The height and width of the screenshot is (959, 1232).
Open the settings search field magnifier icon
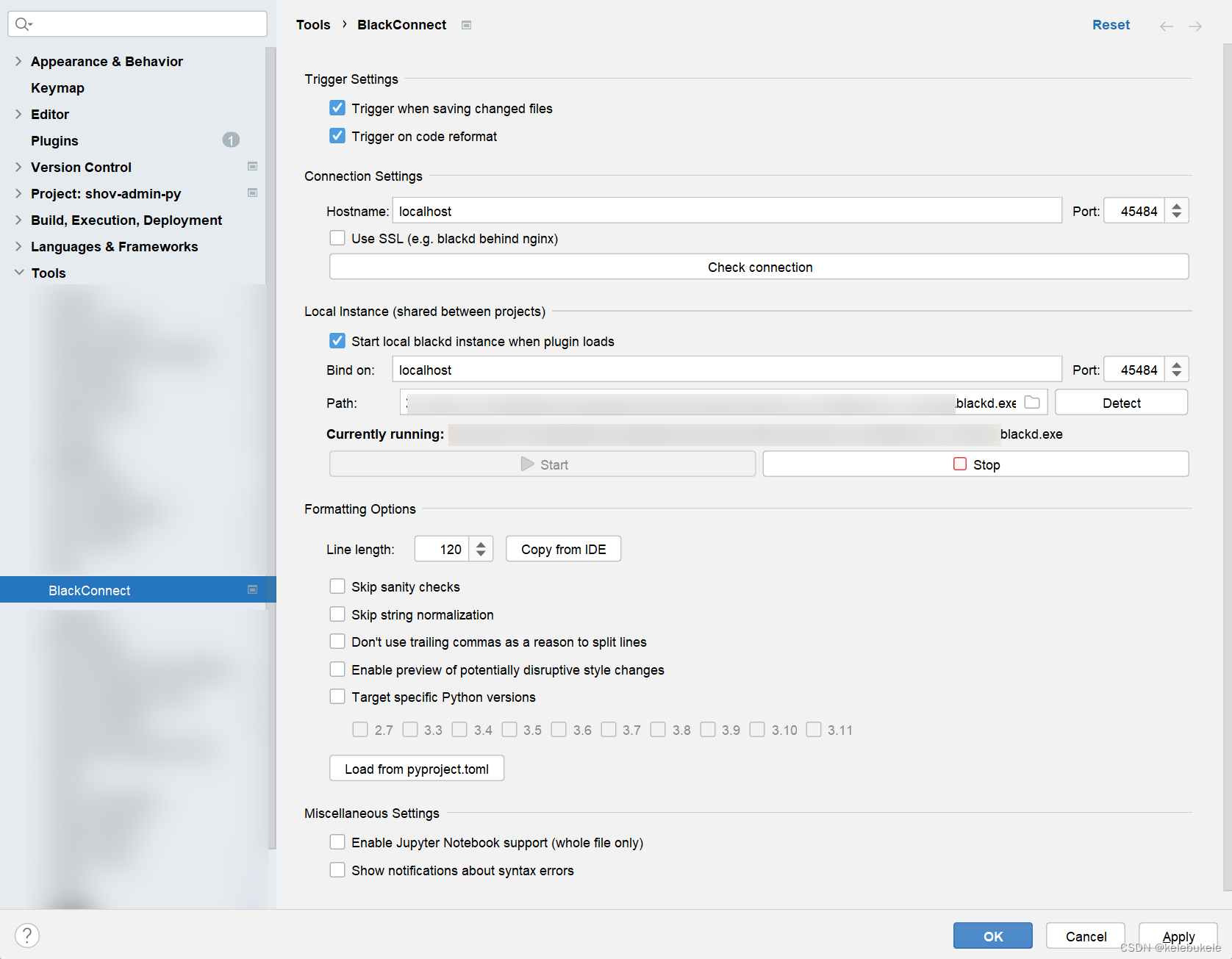[x=23, y=24]
